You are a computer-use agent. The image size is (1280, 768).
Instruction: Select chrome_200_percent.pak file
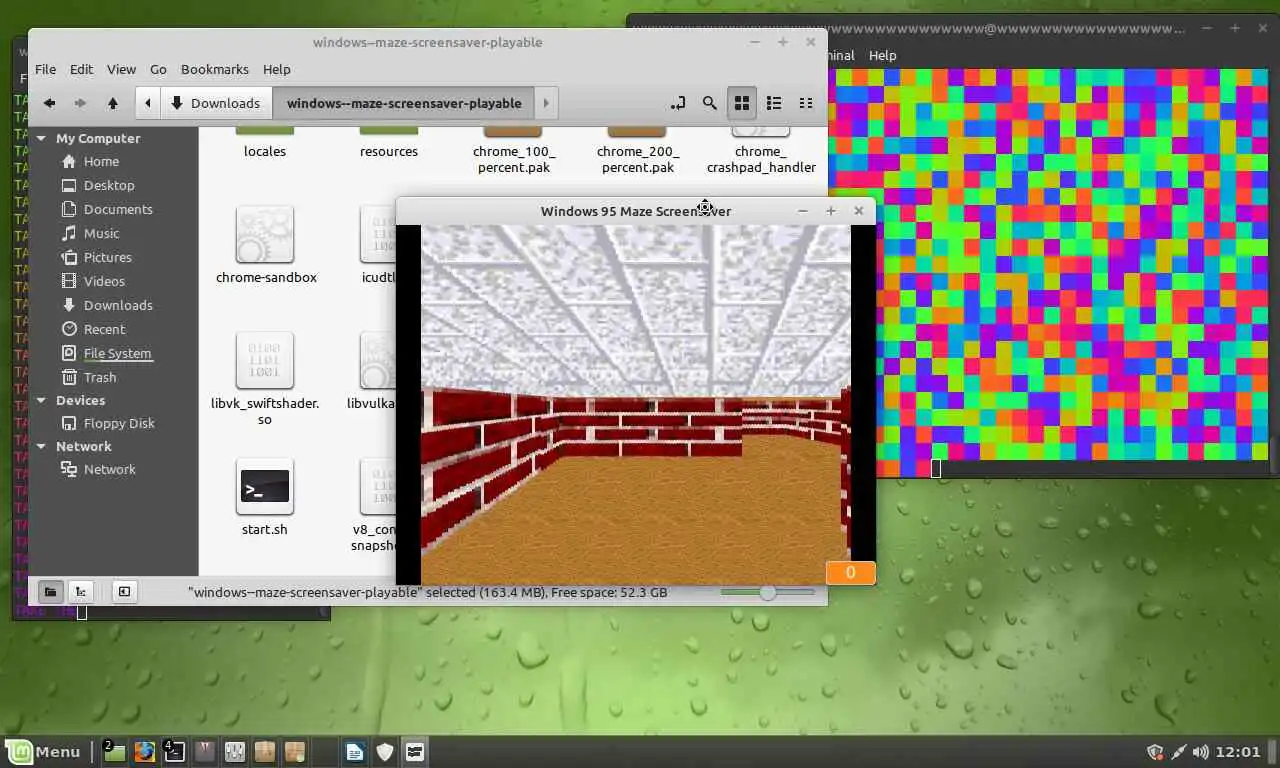point(637,150)
